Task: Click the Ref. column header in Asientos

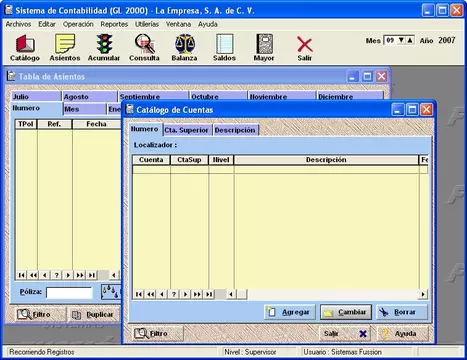Action: [54, 124]
